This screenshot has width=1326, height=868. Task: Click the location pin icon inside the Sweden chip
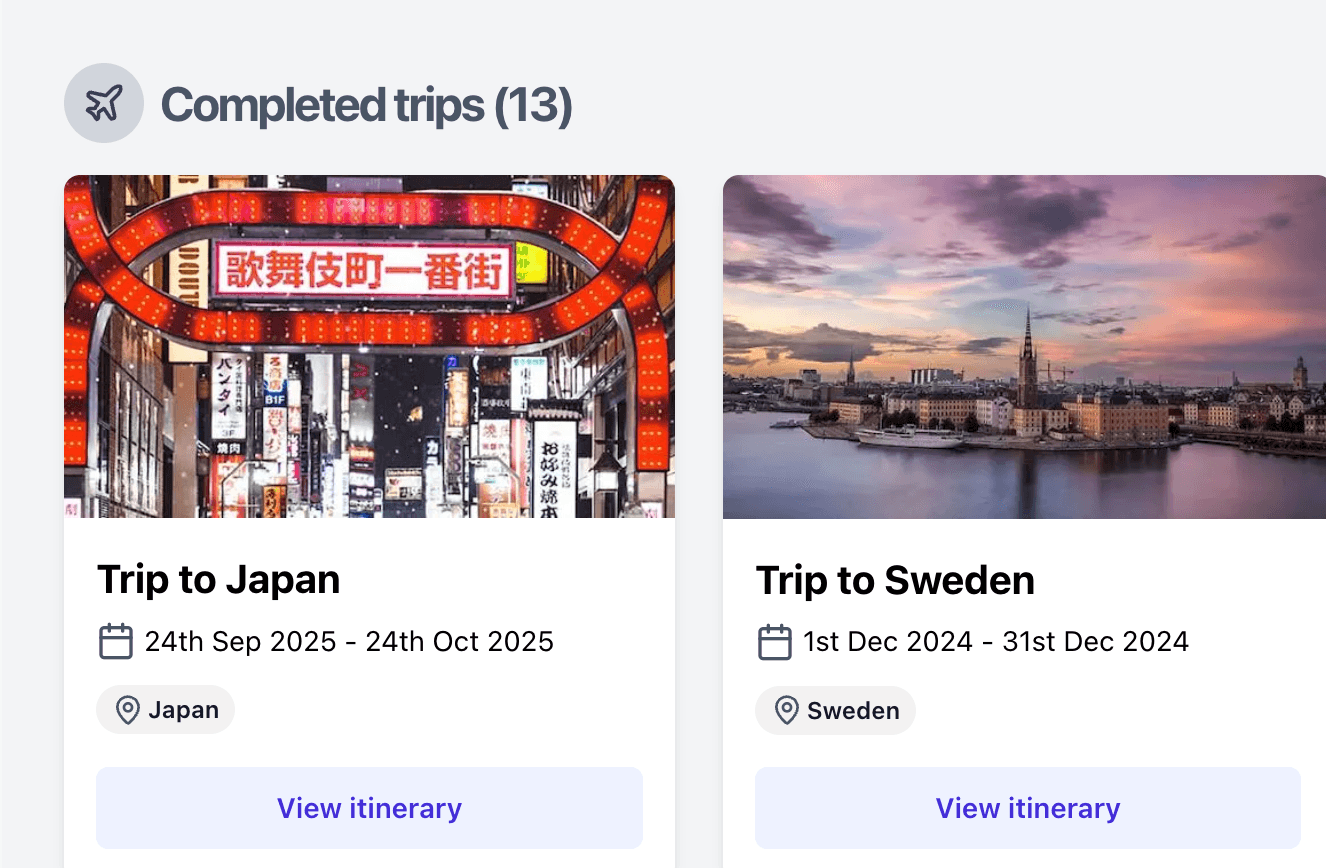click(x=786, y=710)
